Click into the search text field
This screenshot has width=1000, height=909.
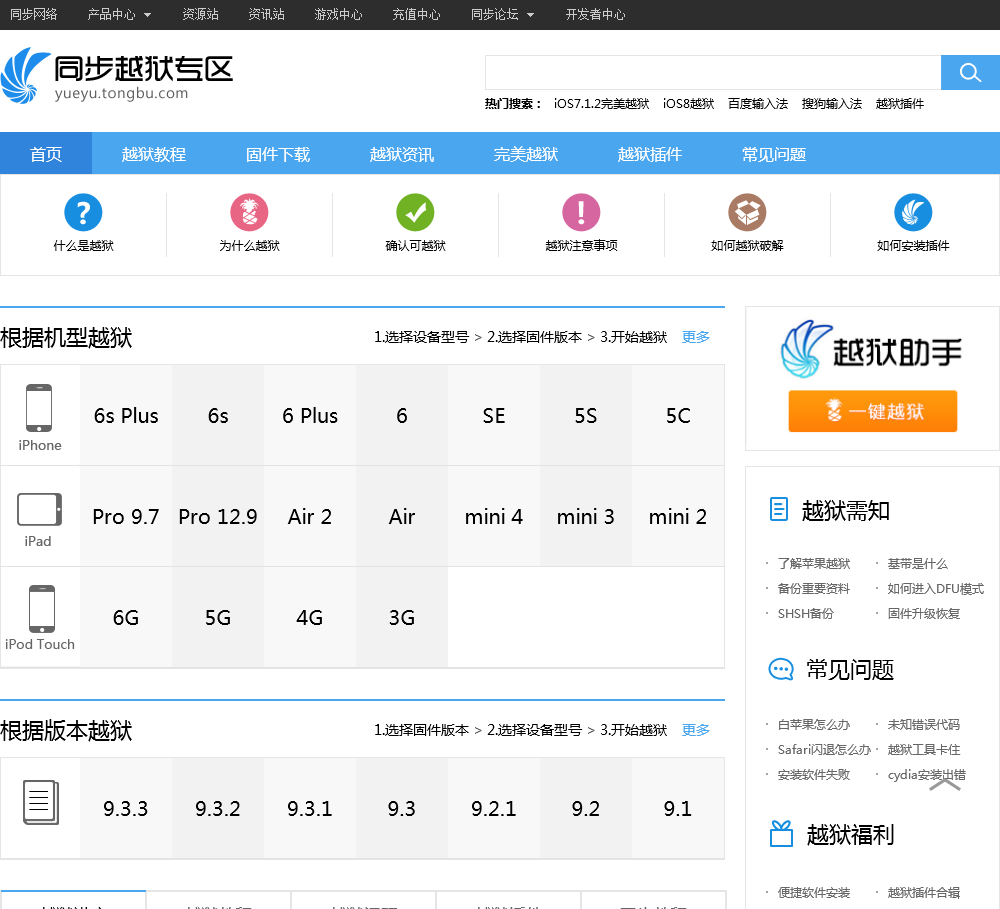712,73
